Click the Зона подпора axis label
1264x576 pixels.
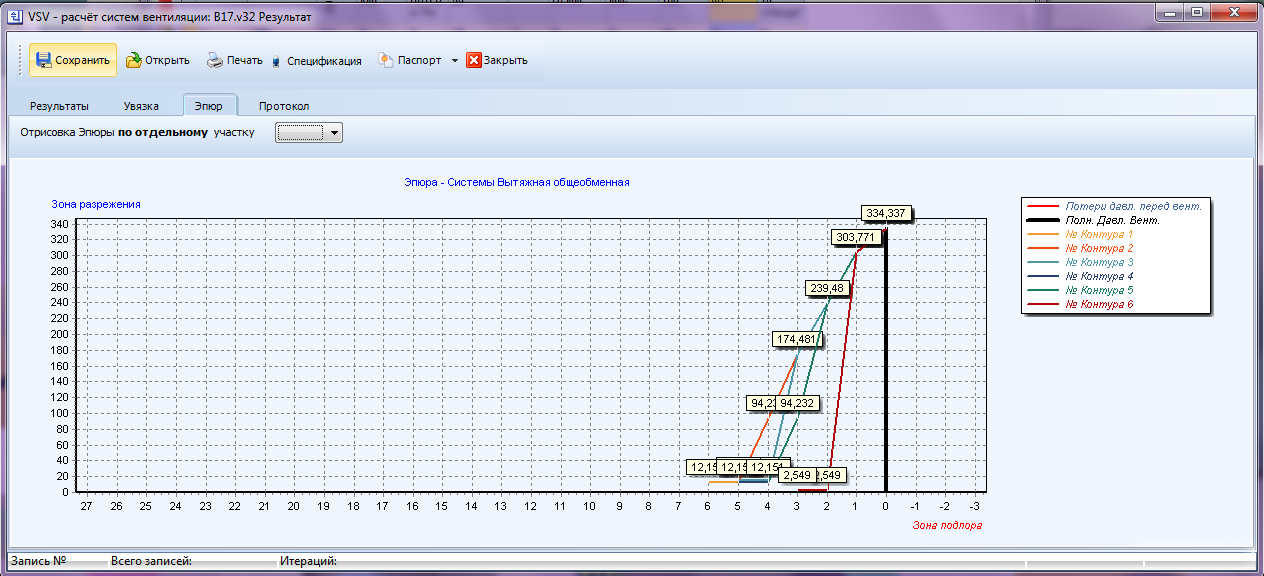point(947,525)
